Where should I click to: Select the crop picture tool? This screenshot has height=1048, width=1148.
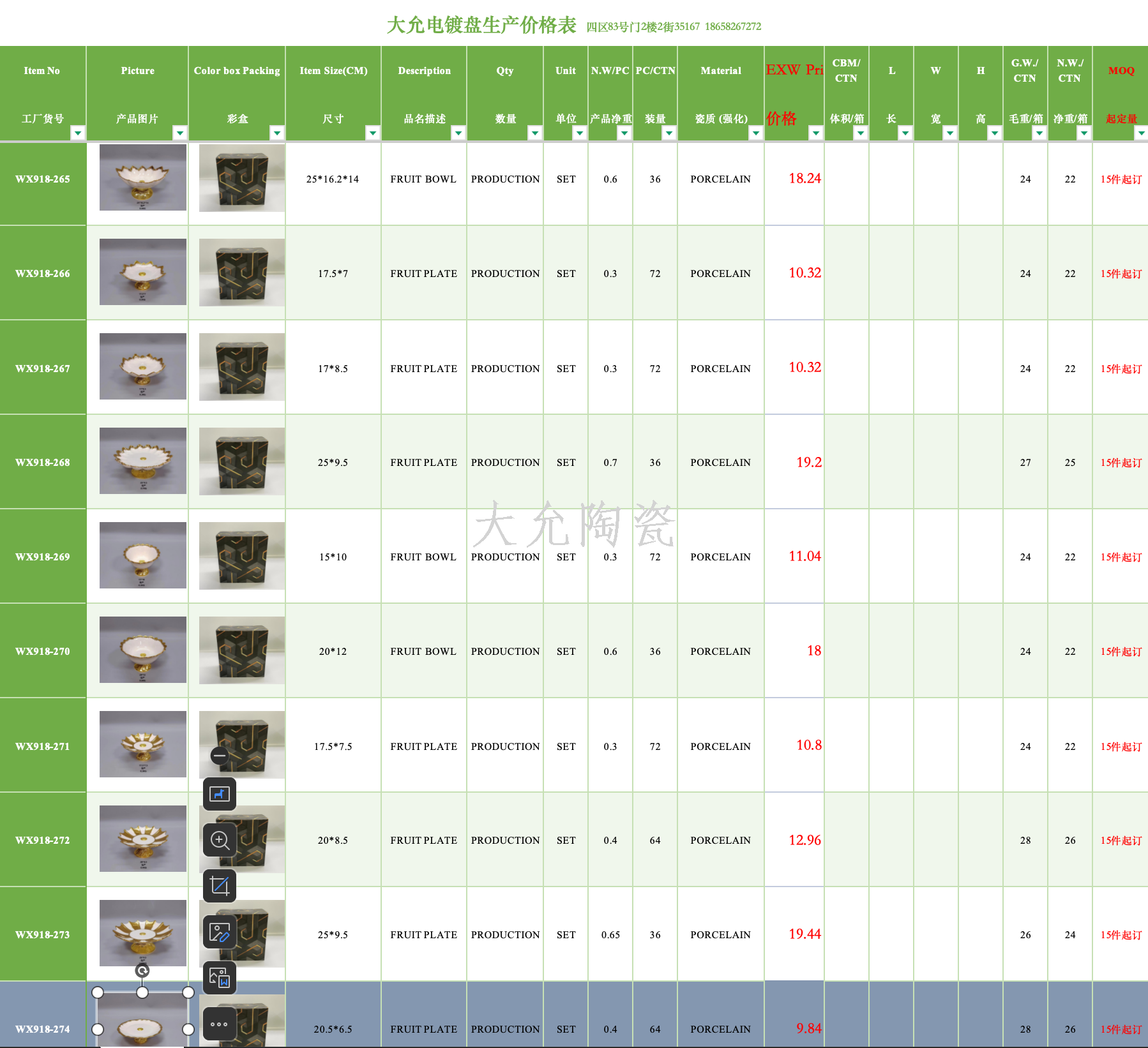click(x=220, y=886)
